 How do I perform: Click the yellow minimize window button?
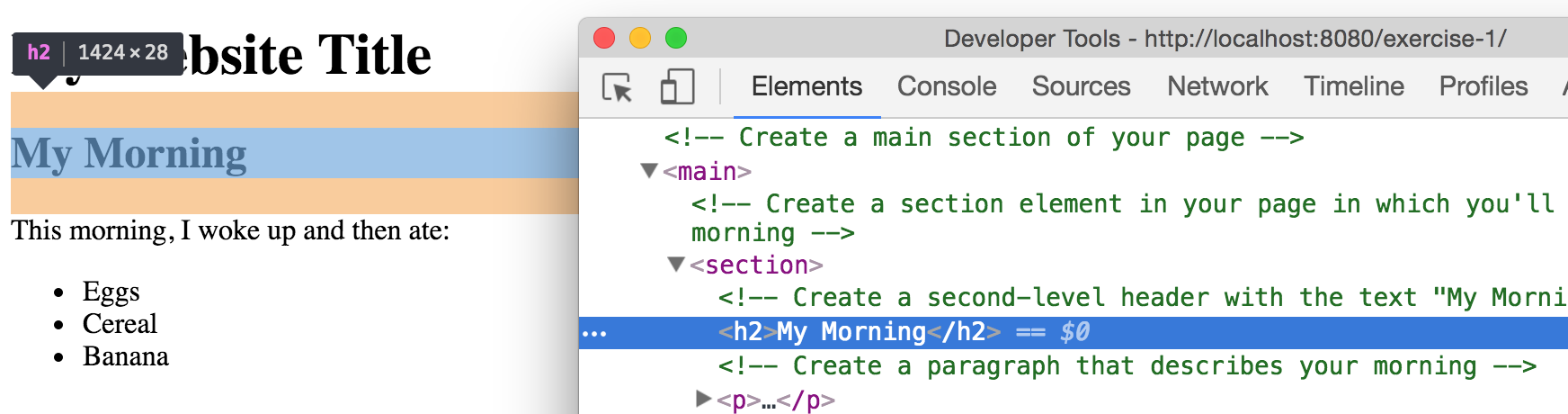coord(640,38)
